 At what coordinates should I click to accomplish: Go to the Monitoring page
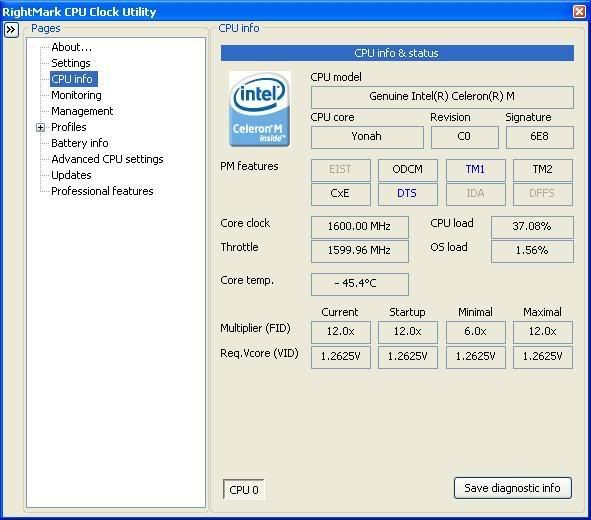click(x=77, y=95)
